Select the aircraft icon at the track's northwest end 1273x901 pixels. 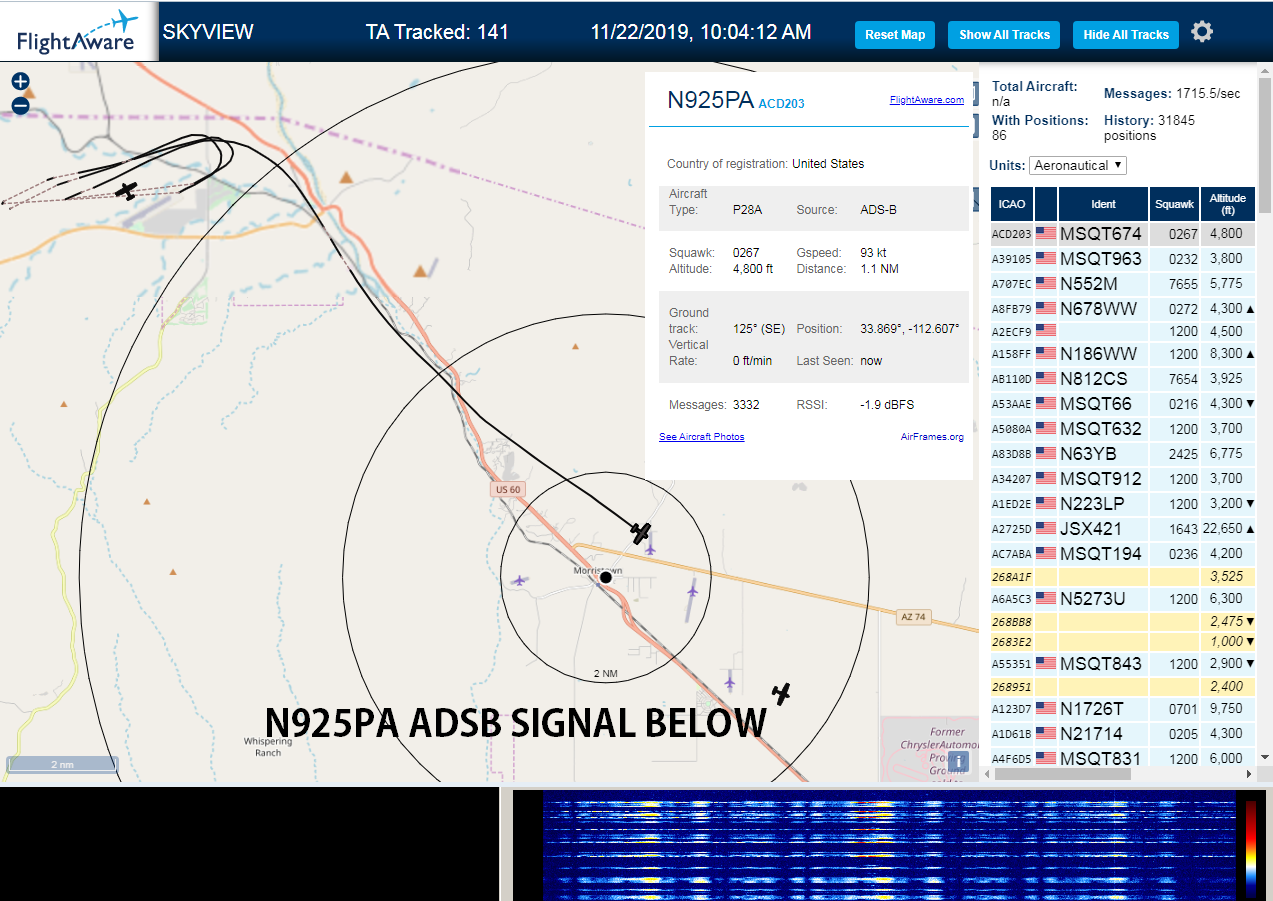[126, 190]
